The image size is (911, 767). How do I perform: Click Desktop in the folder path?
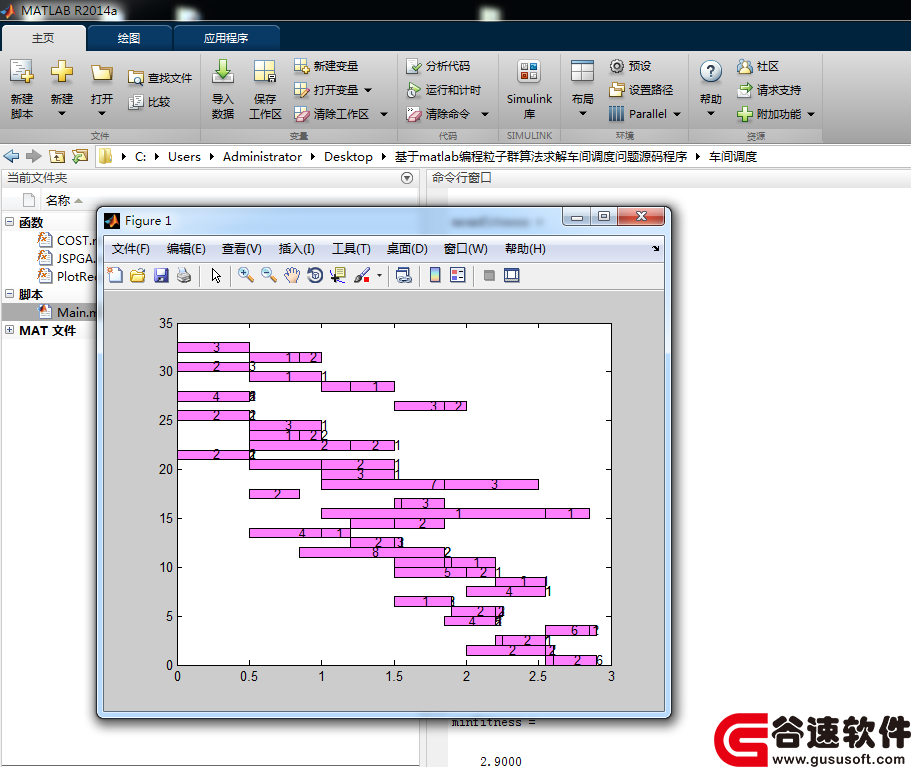tap(348, 156)
